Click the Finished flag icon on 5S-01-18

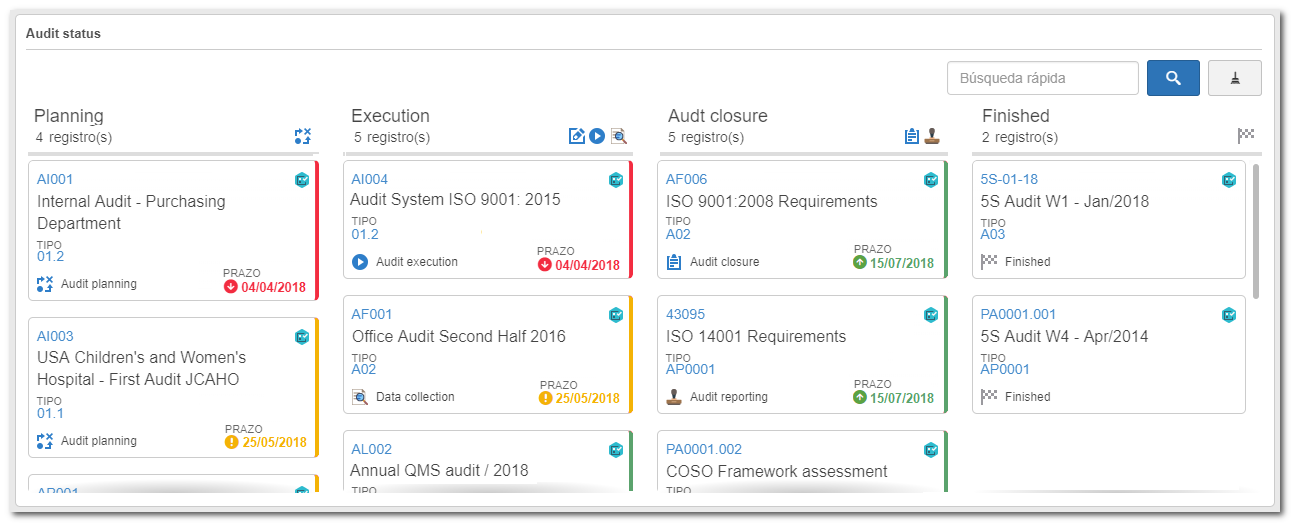(x=989, y=262)
